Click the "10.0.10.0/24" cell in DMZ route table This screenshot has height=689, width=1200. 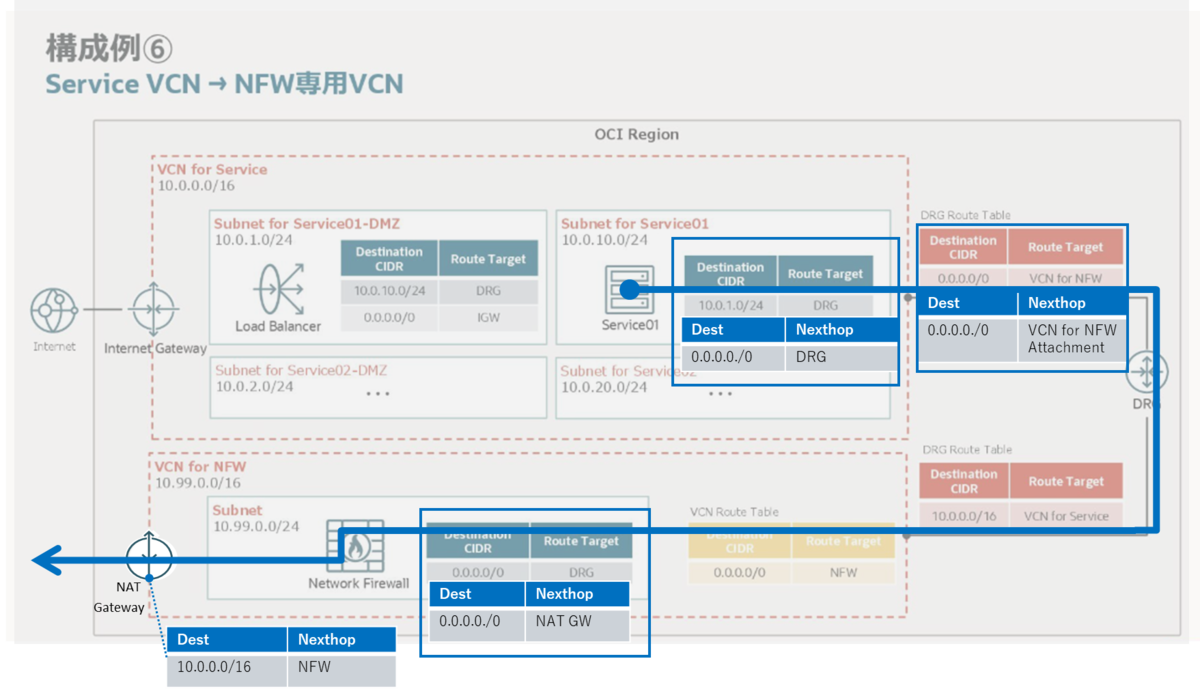tap(389, 291)
